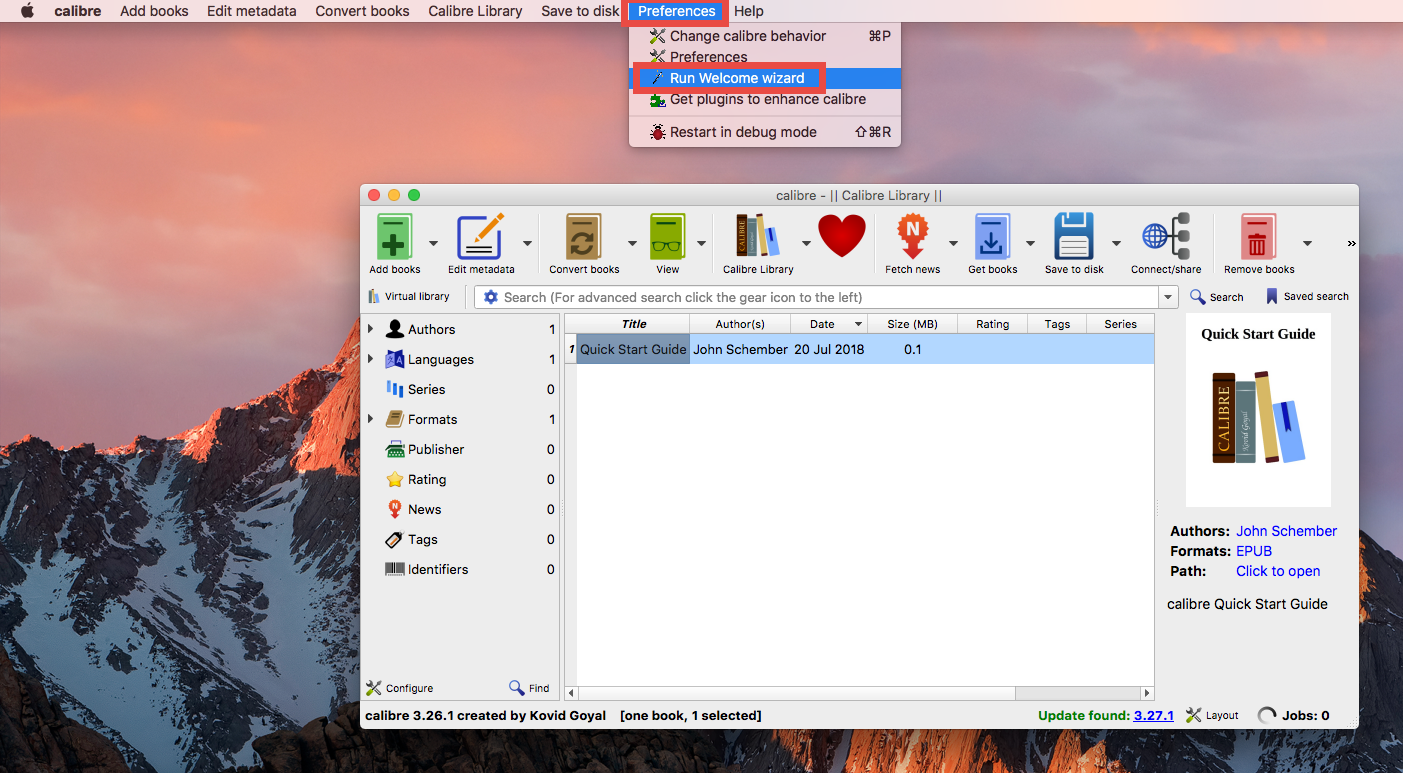Open the Add books dropdown arrow
The height and width of the screenshot is (773, 1403).
(432, 243)
